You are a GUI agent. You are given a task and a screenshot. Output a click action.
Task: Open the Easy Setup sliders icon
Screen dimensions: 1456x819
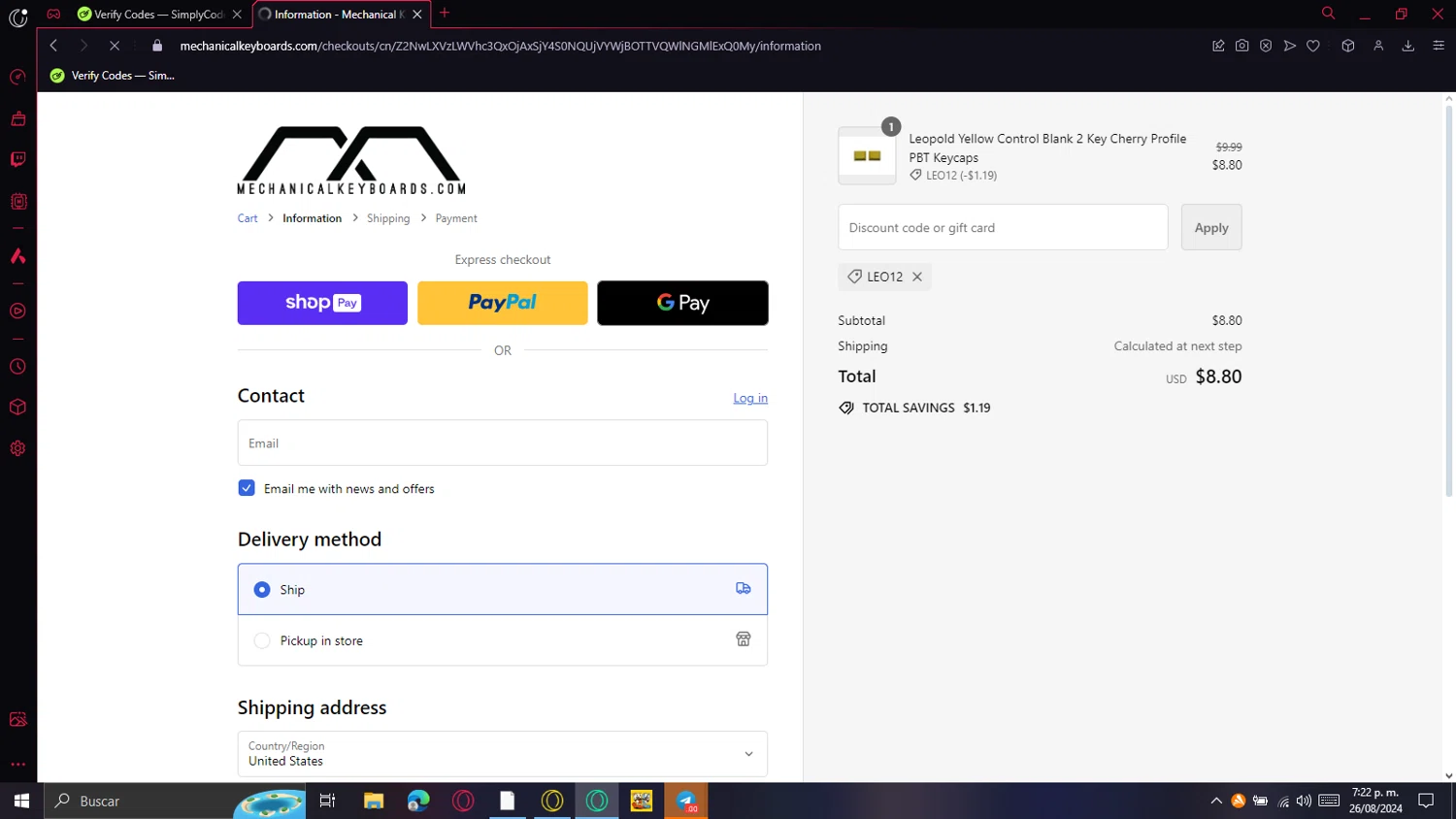[1439, 46]
